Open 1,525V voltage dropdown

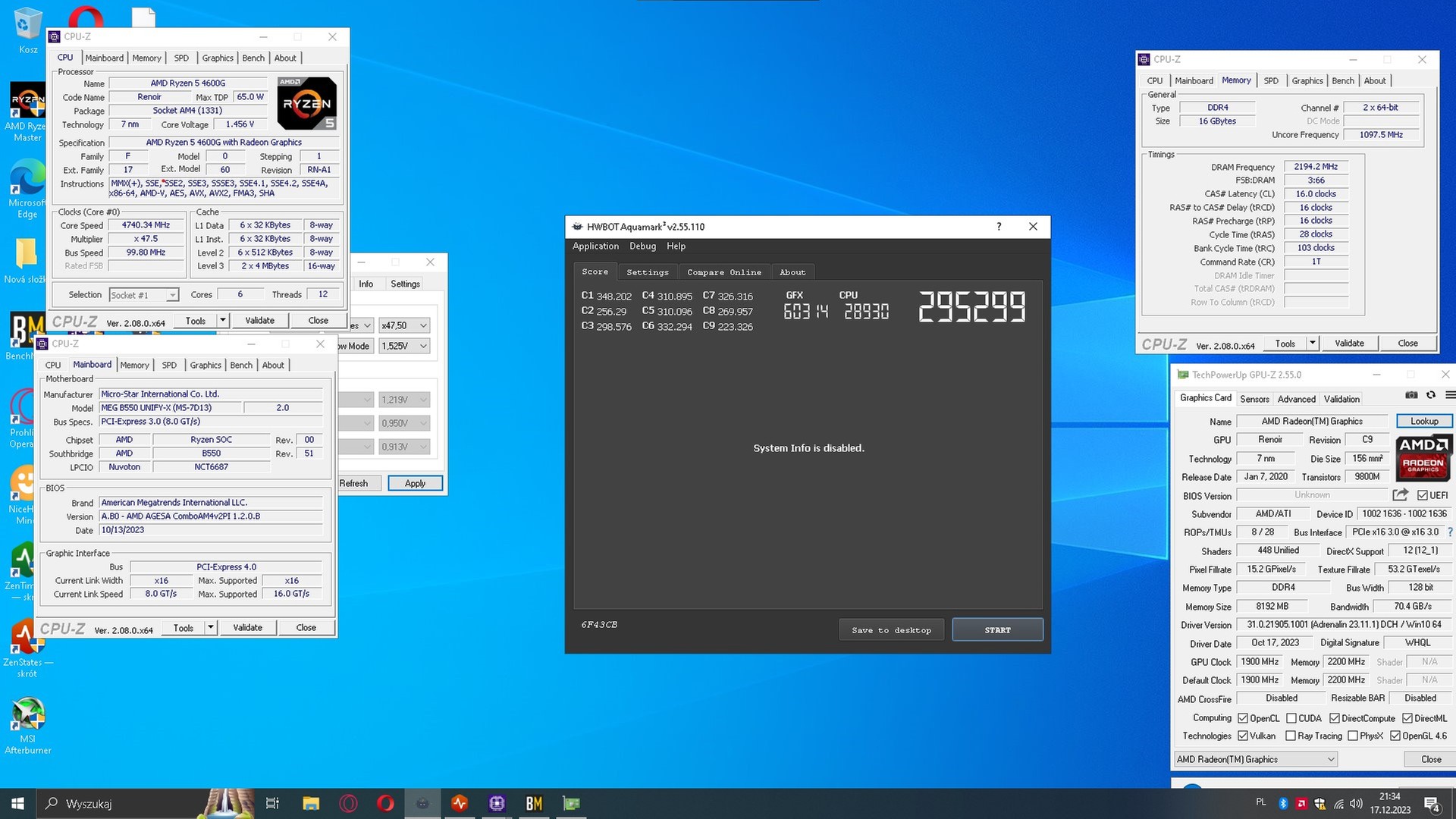(x=405, y=346)
